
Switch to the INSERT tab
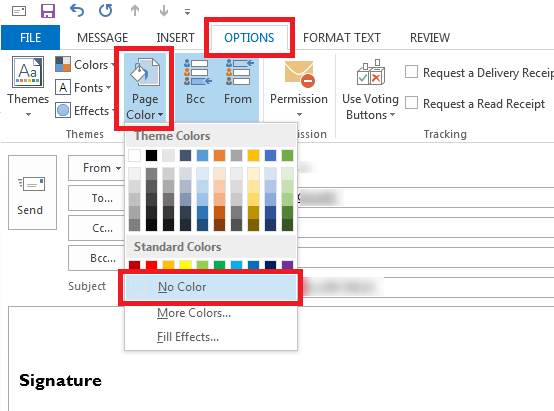[x=175, y=37]
